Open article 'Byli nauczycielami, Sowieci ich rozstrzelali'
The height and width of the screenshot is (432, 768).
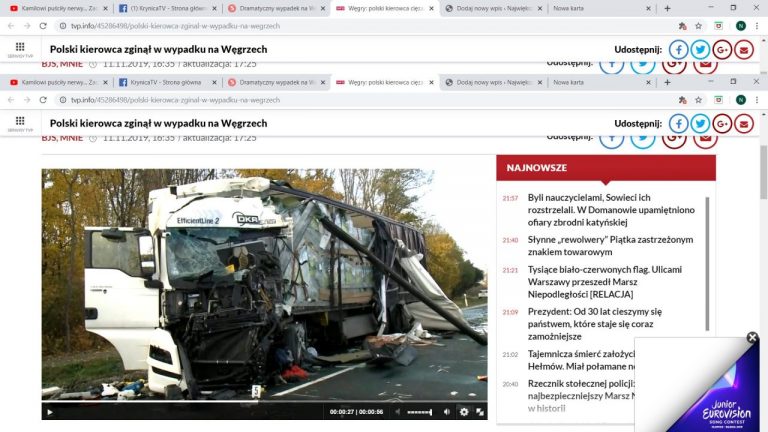(611, 210)
